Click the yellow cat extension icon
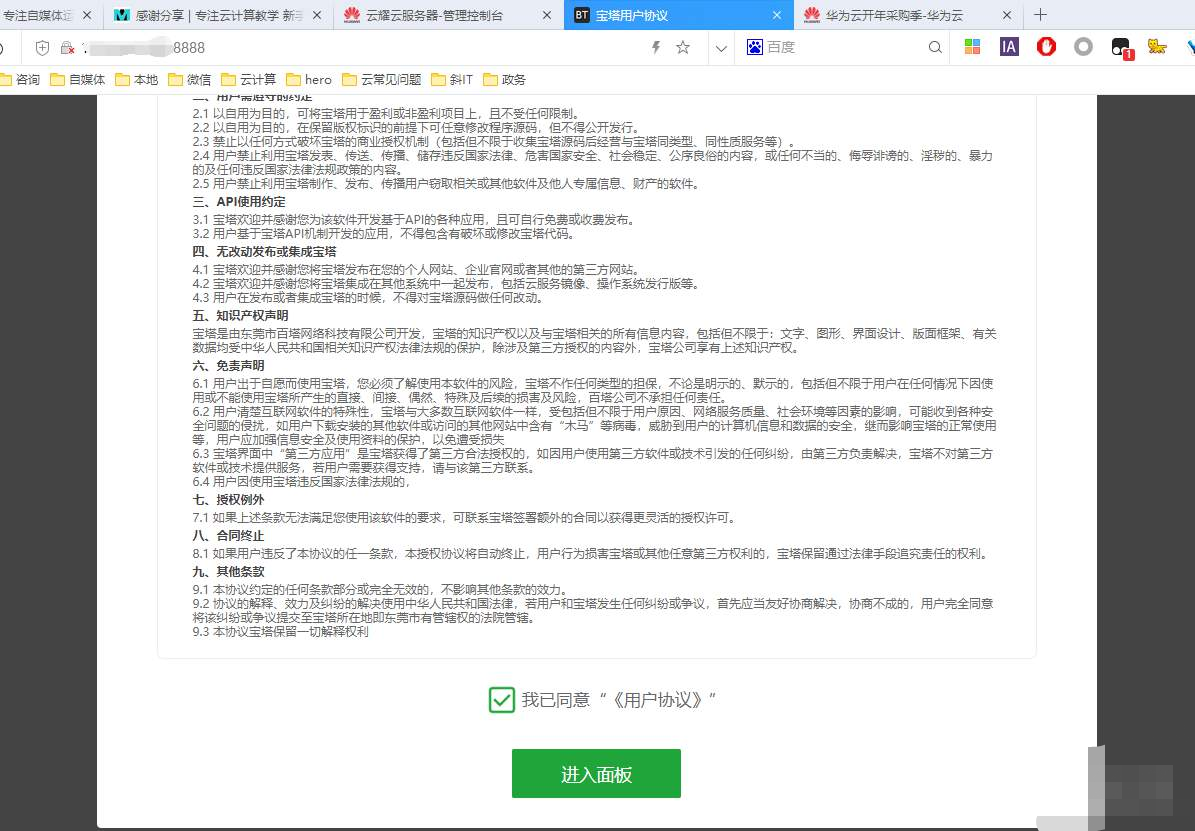Viewport: 1195px width, 831px height. [1157, 47]
